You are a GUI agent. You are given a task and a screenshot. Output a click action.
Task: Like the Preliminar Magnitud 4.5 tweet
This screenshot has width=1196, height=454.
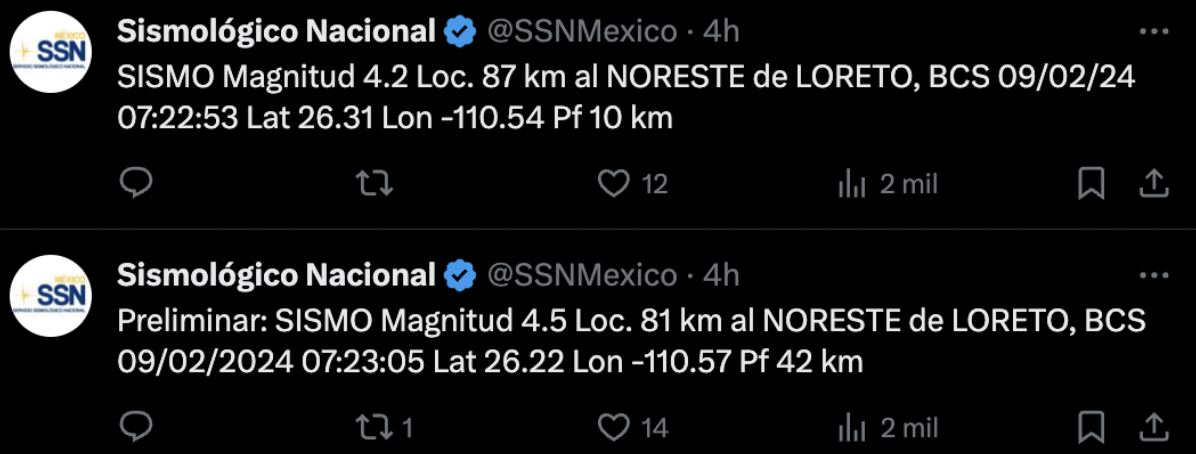pos(613,427)
